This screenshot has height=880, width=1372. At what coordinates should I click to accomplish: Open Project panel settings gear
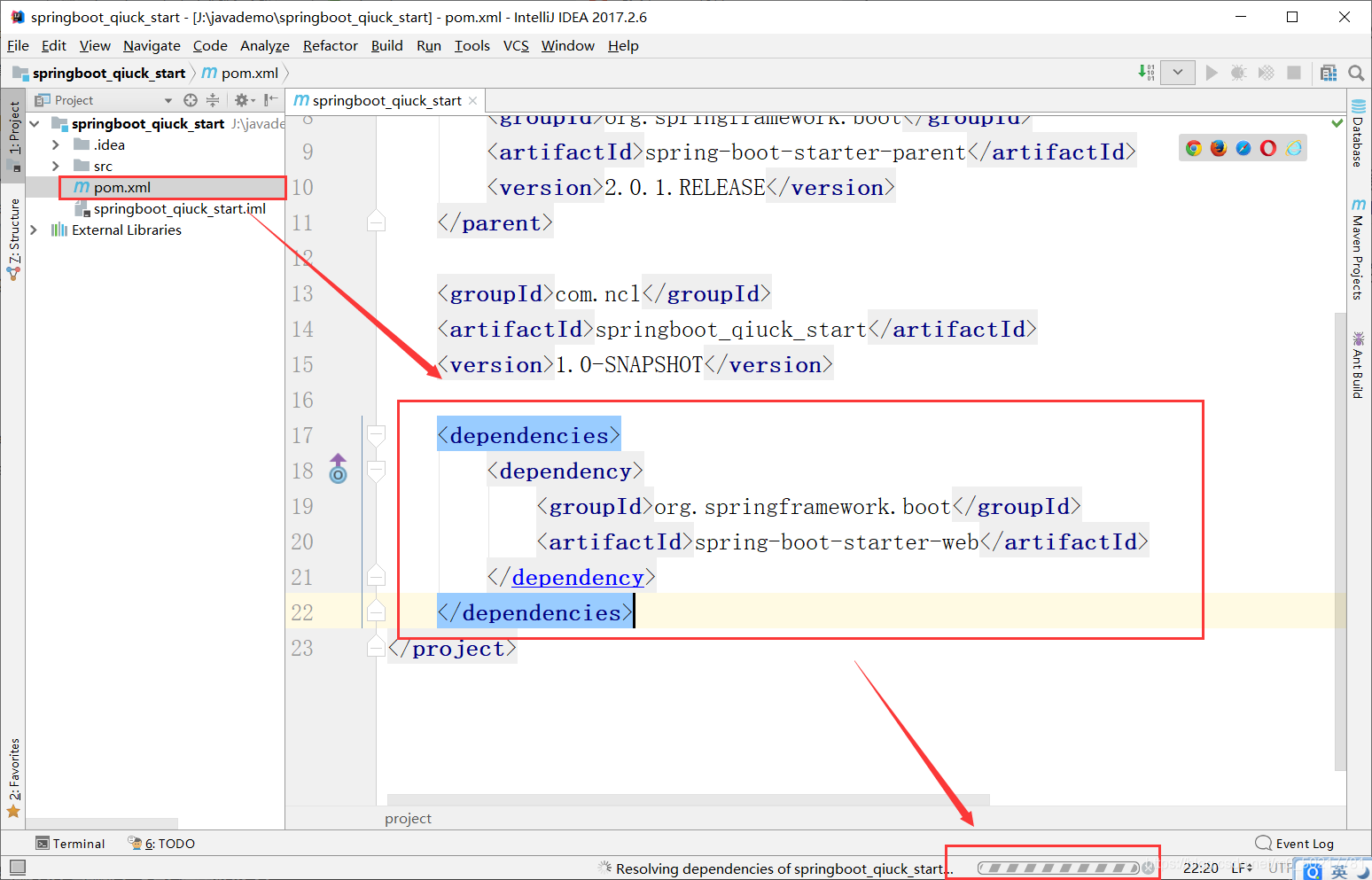tap(244, 100)
